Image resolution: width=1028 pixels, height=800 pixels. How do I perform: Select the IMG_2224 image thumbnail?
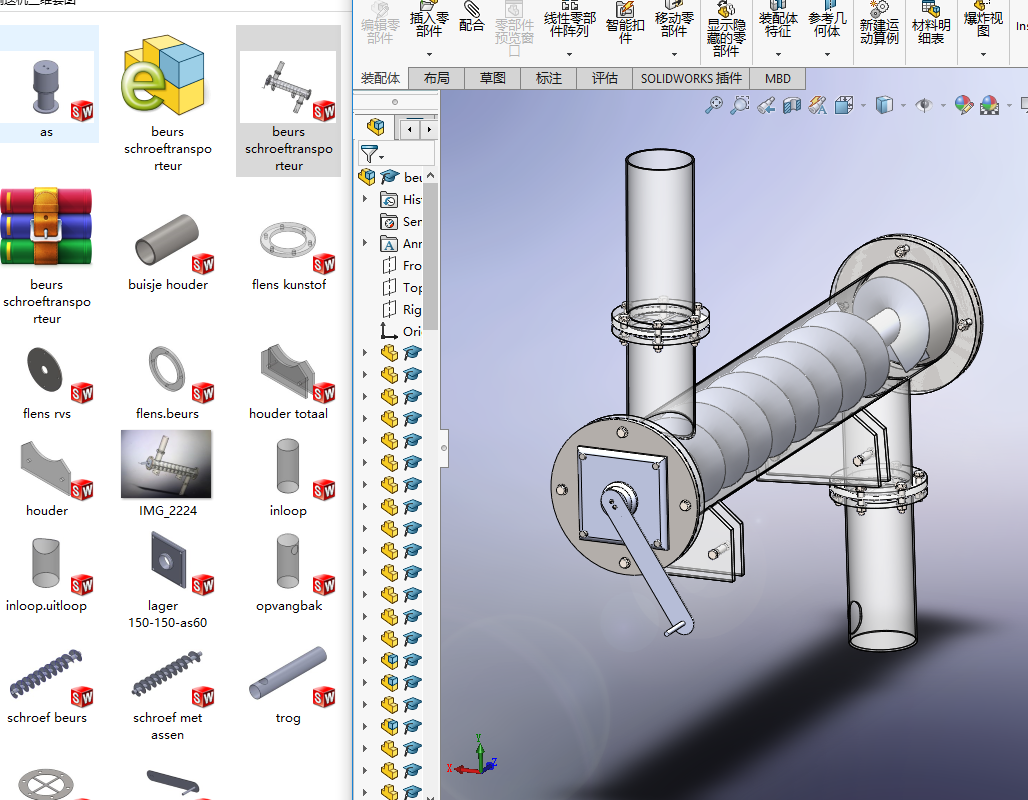(x=166, y=465)
